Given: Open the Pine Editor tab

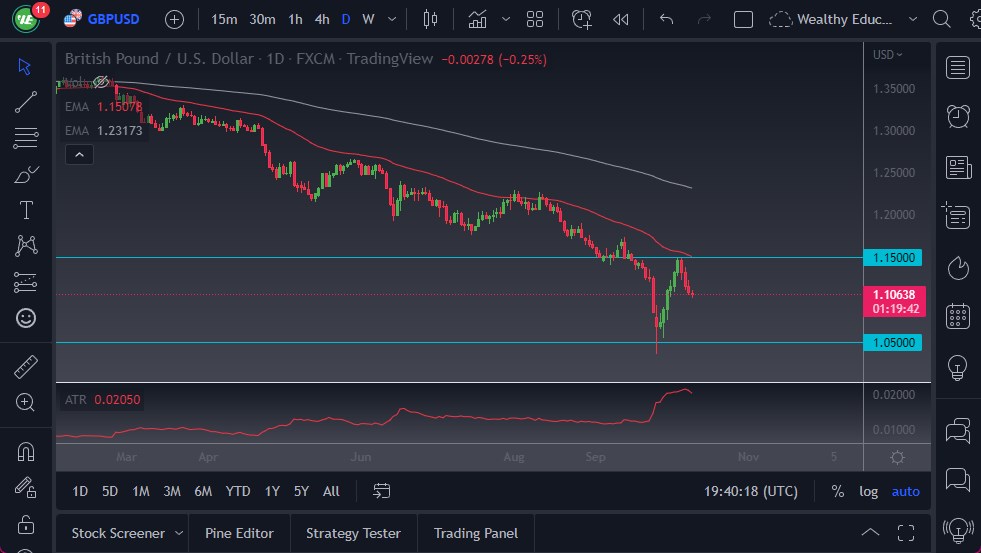Looking at the screenshot, I should (x=239, y=533).
